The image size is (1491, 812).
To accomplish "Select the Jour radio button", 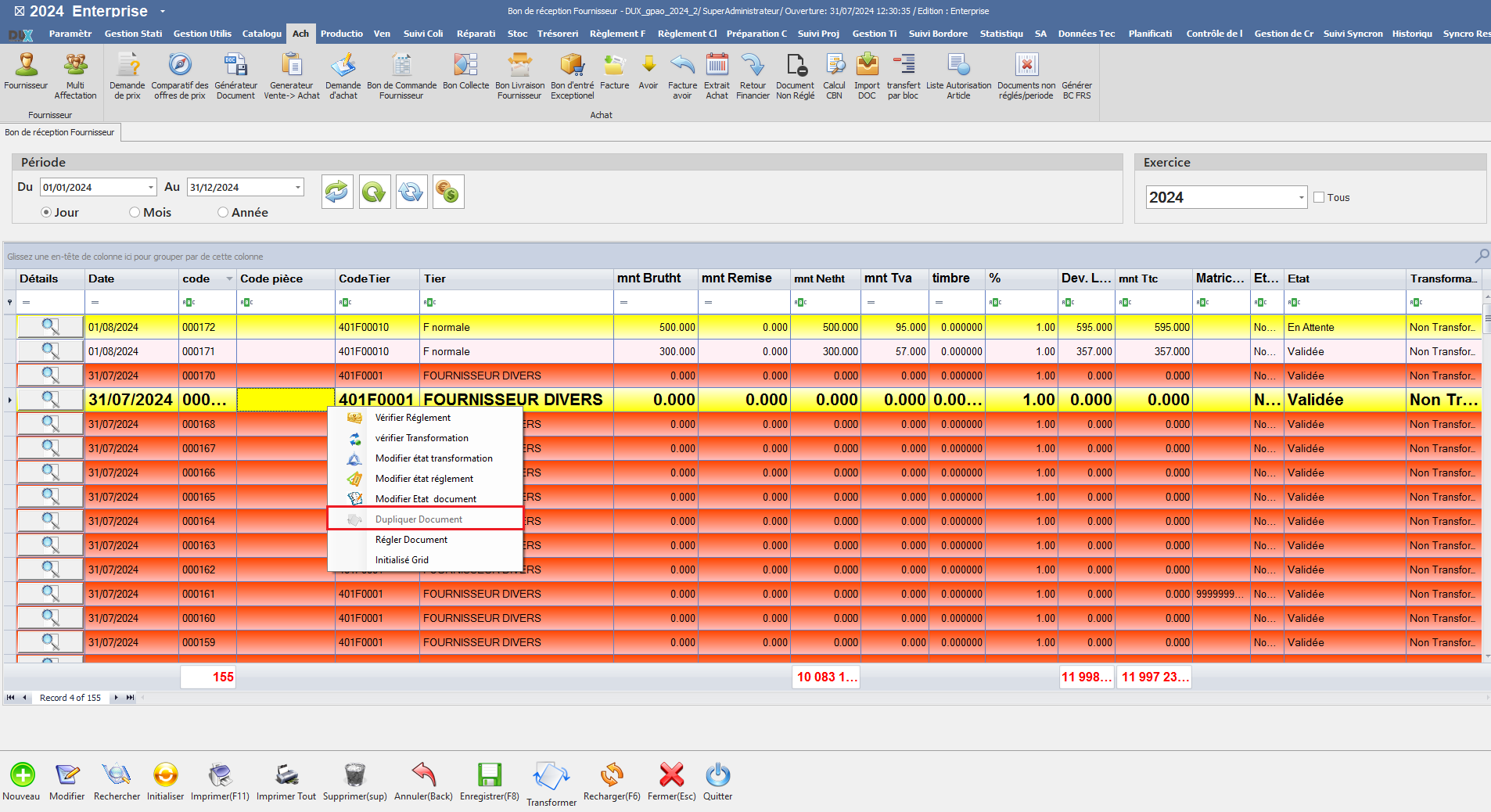I will coord(46,212).
